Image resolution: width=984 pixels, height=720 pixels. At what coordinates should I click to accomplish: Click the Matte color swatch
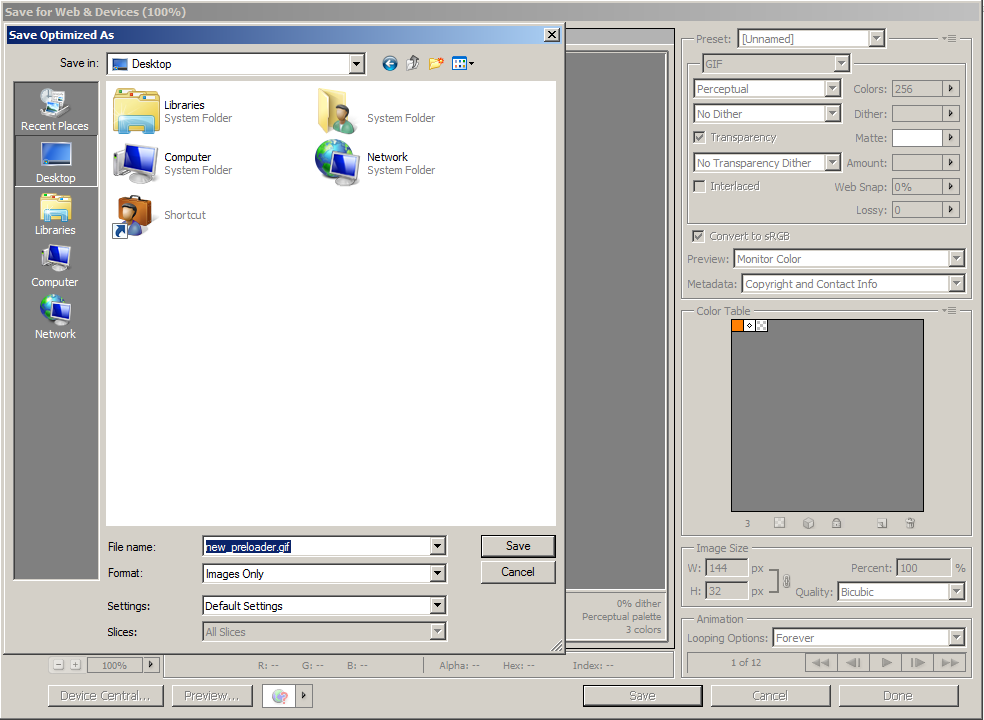pyautogui.click(x=917, y=138)
